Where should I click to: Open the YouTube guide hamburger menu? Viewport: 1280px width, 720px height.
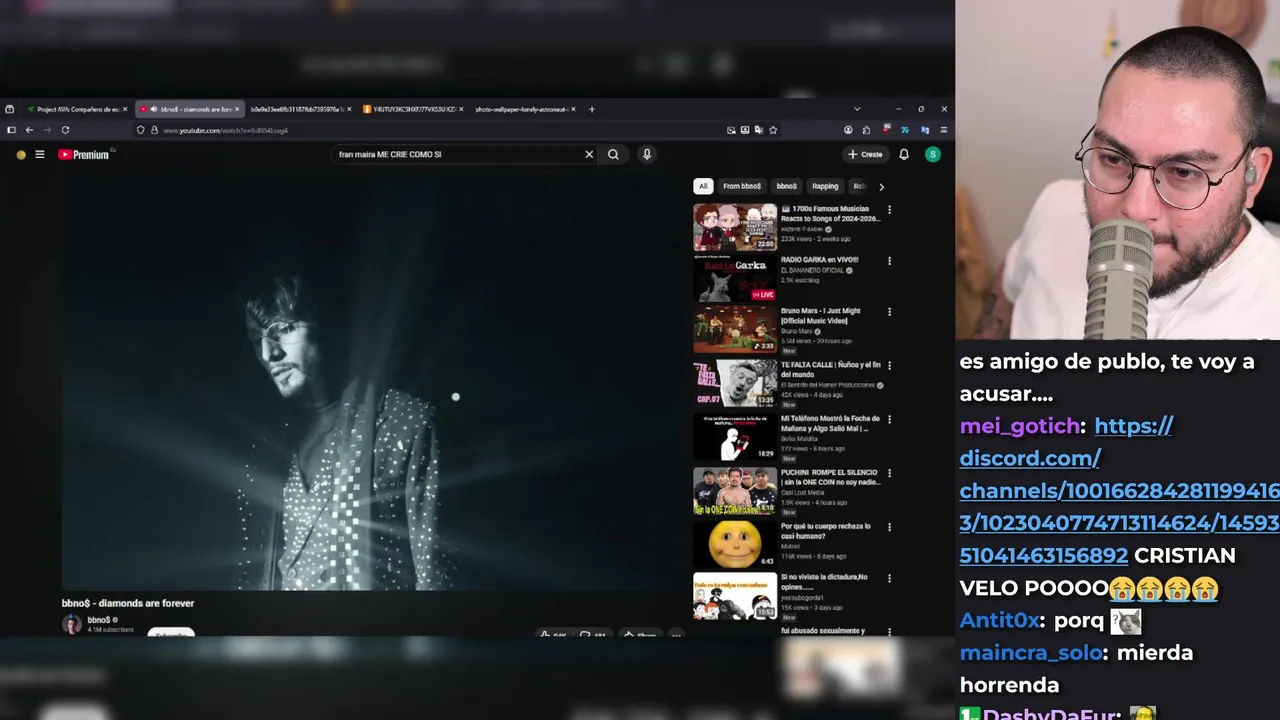click(x=40, y=154)
